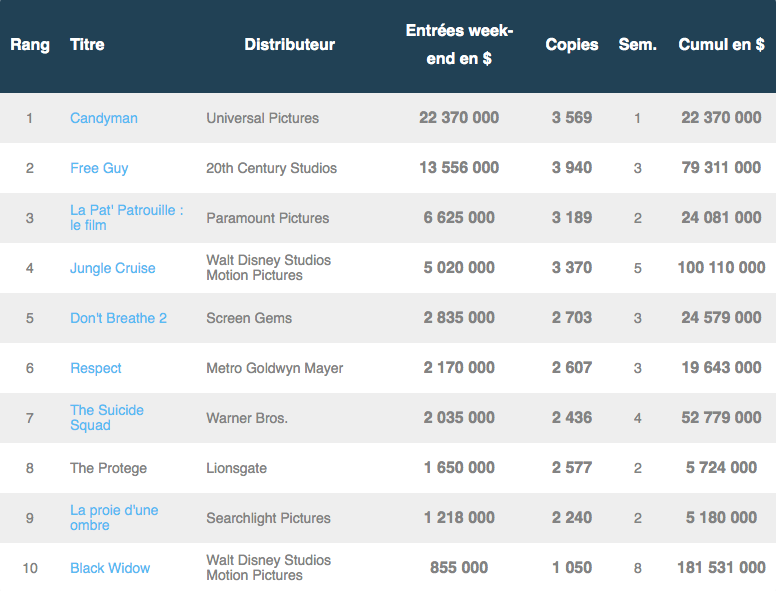Click the Entrées week-end en $ header
776x591 pixels.
pos(459,45)
